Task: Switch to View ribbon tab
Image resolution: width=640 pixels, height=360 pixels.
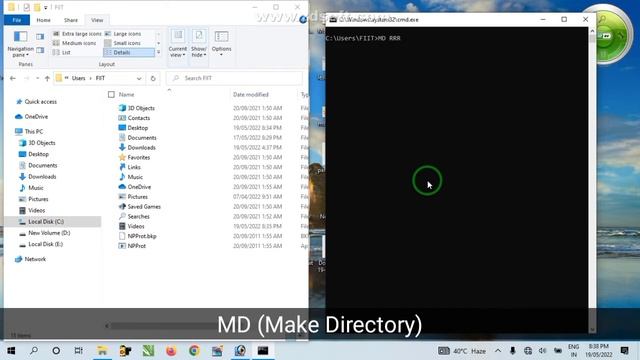Action: pyautogui.click(x=97, y=20)
